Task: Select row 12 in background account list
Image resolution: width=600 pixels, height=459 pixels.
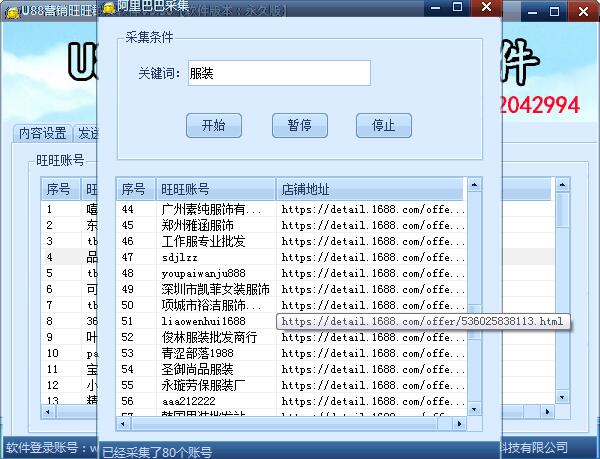Action: [69, 385]
